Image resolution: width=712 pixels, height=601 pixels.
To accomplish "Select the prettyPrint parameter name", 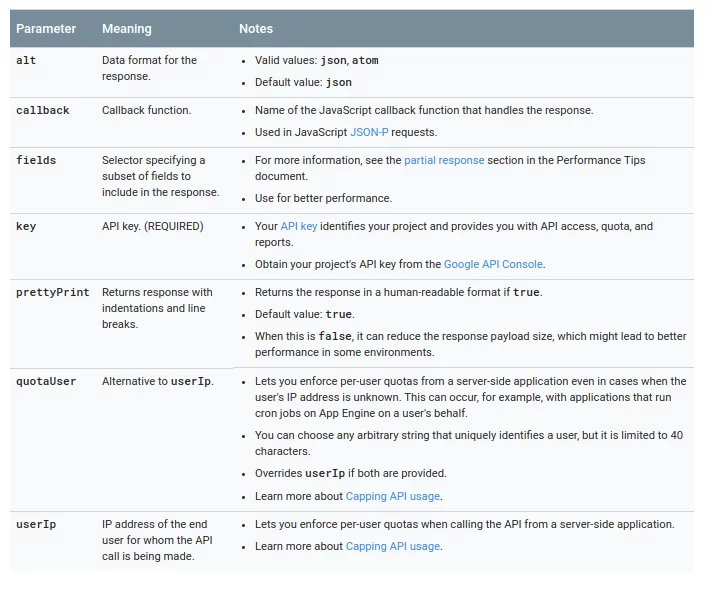I will 52,292.
